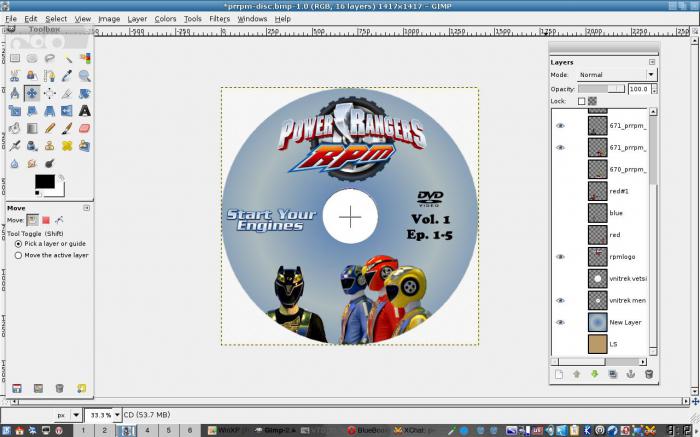Select the Airbrush tool
700x437 pixels.
pyautogui.click(x=15, y=146)
